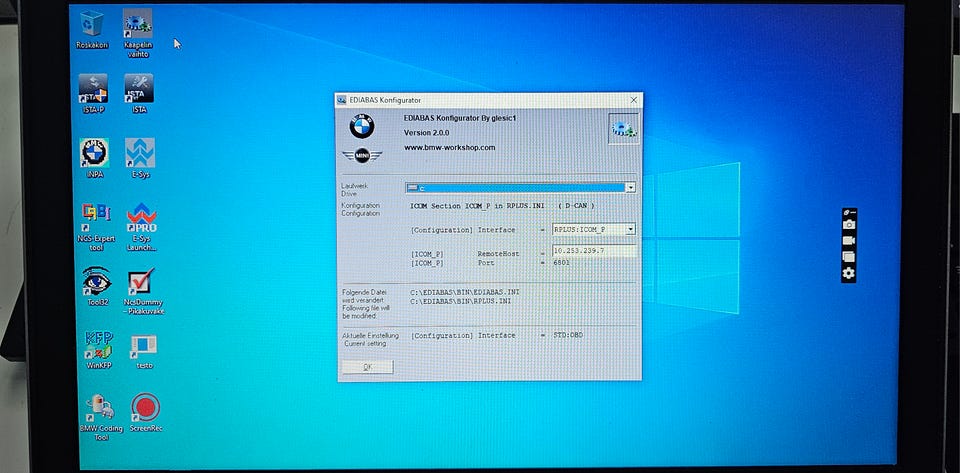
Task: Click the MINI logo in the dialog
Action: point(362,155)
